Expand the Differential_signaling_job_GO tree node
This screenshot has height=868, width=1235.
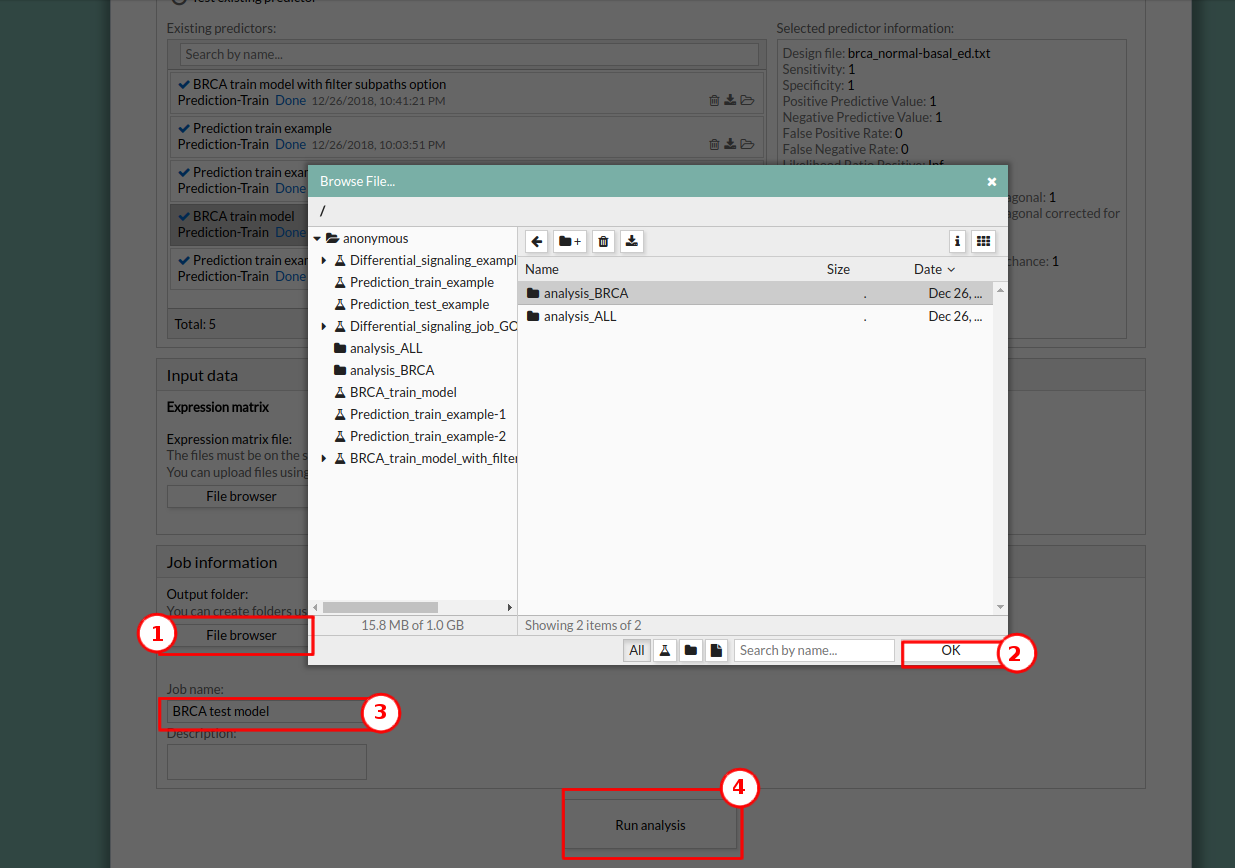pyautogui.click(x=324, y=327)
